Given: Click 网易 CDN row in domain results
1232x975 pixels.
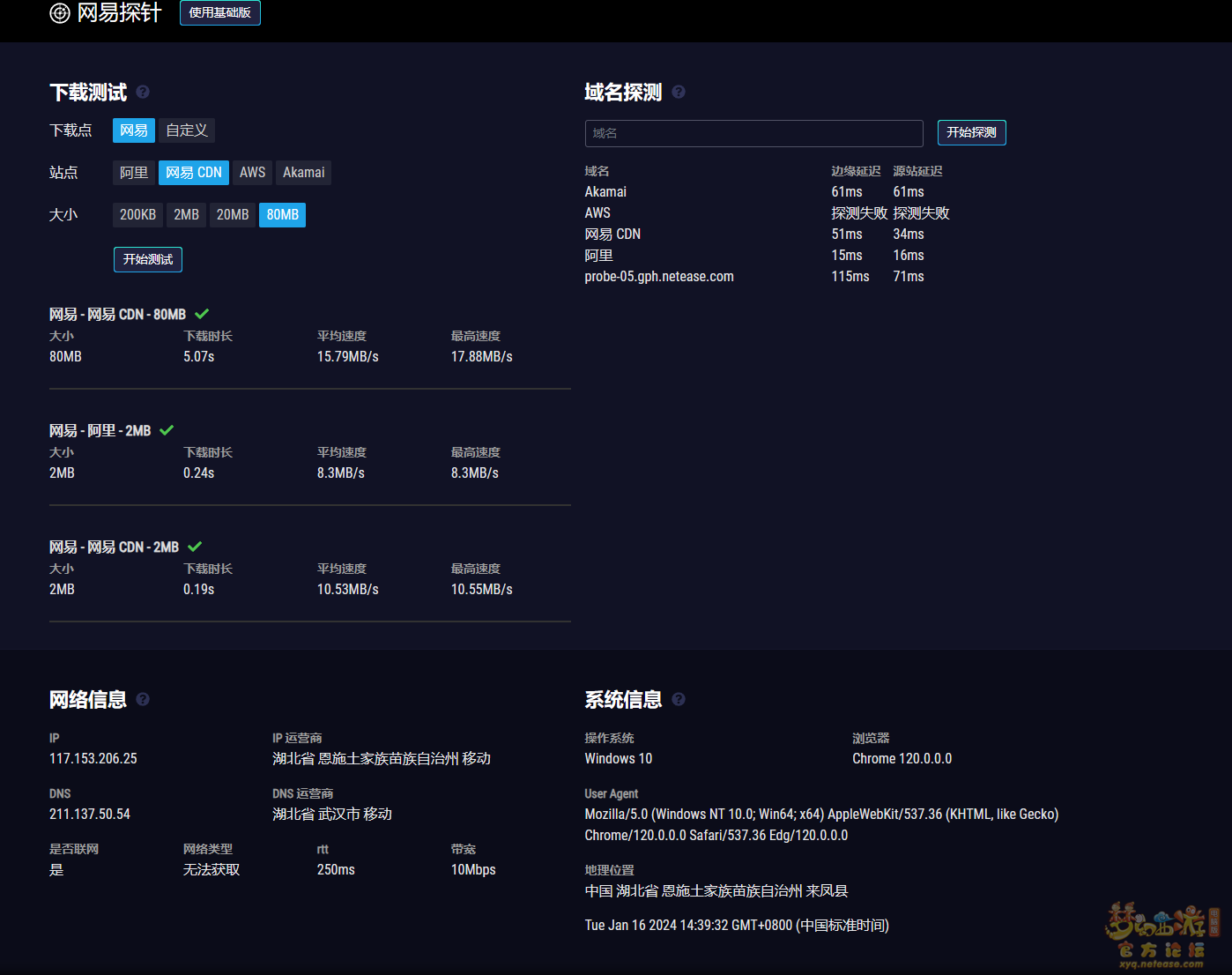Looking at the screenshot, I should 767,234.
